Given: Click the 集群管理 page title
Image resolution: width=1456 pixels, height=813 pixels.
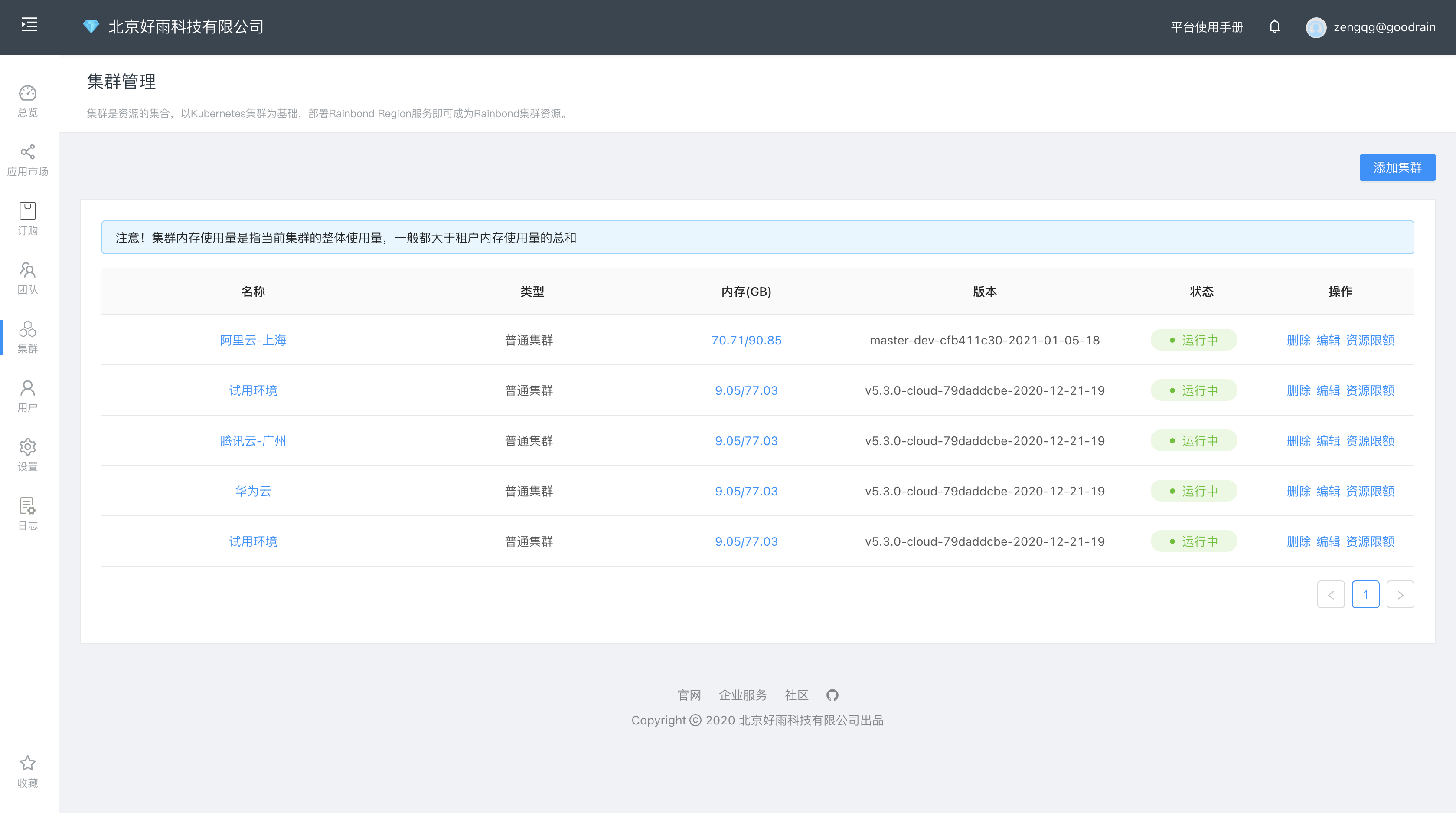Looking at the screenshot, I should (121, 82).
